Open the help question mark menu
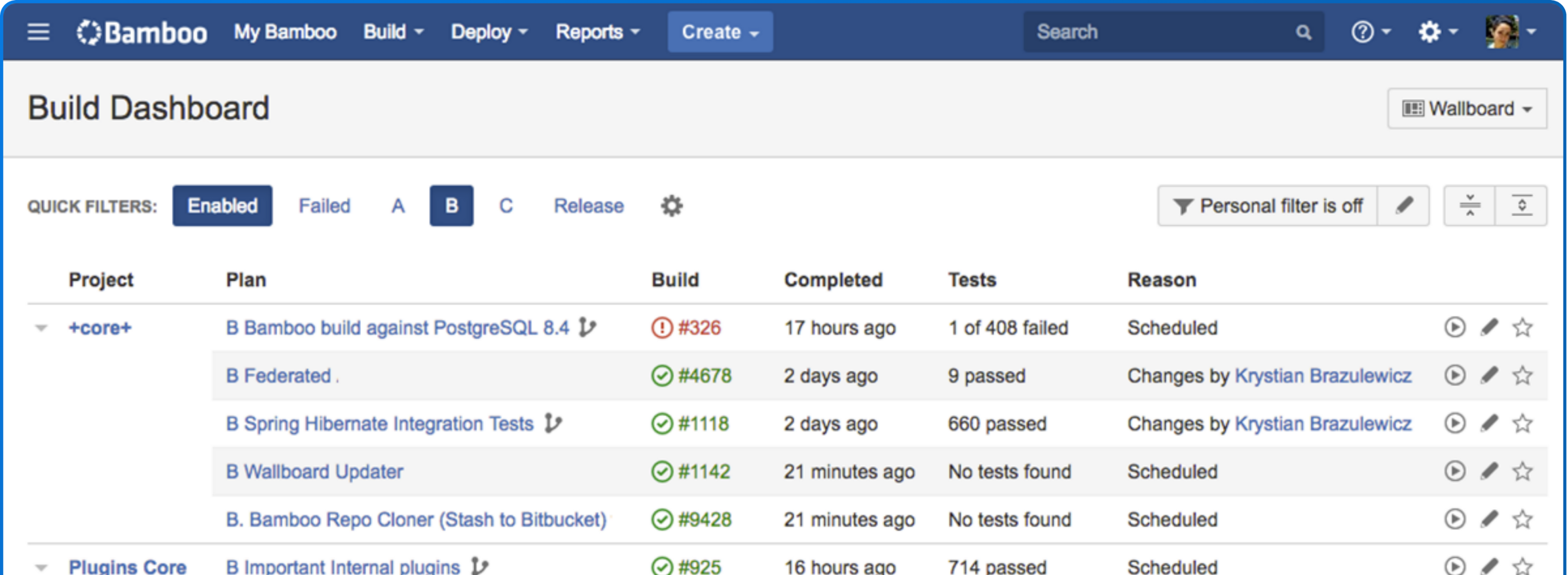 [x=1371, y=32]
